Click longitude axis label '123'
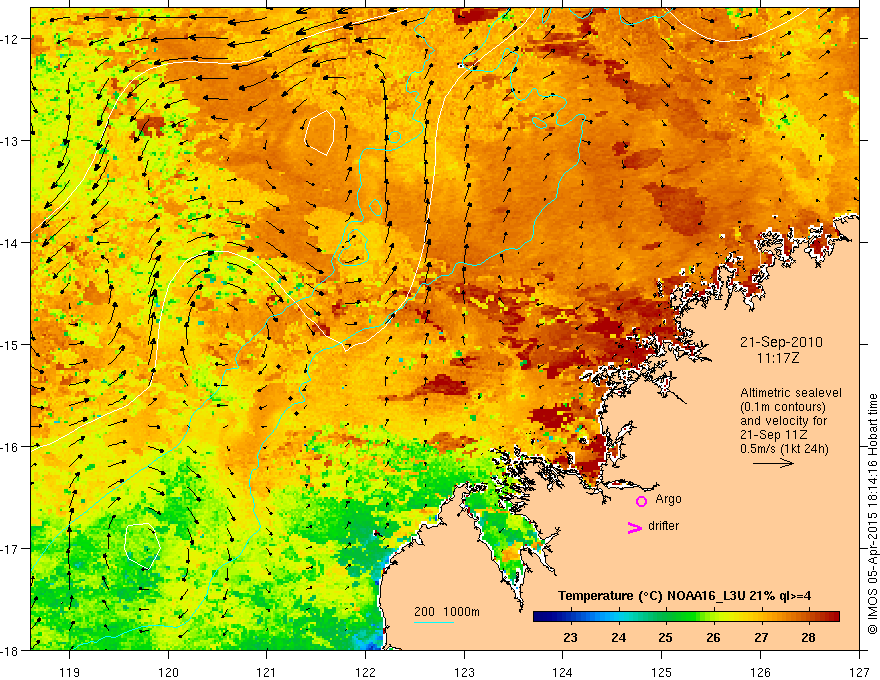Image resolution: width=880 pixels, height=680 pixels. tap(464, 673)
